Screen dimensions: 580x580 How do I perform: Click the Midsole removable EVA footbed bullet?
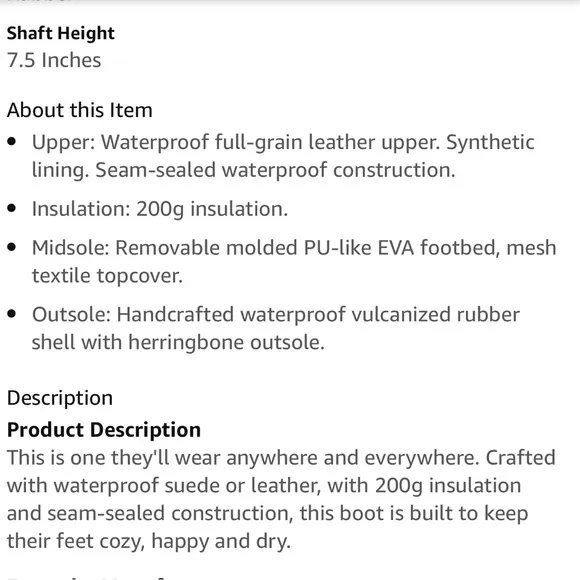click(x=294, y=262)
